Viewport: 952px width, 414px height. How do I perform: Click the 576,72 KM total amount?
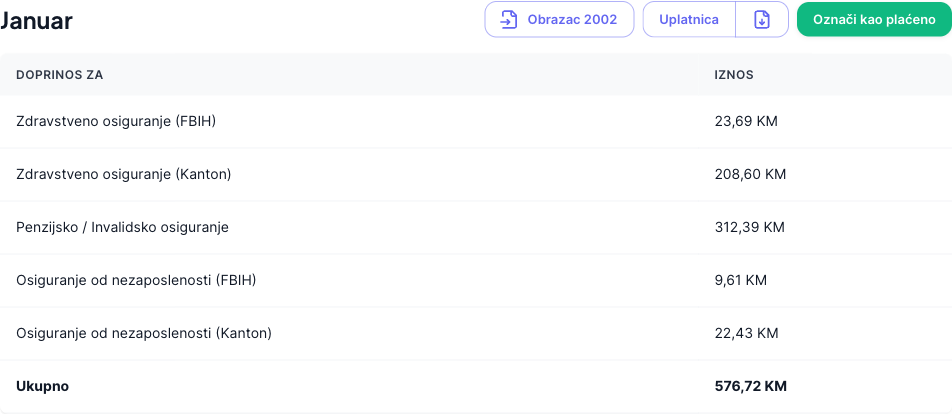[x=750, y=386]
